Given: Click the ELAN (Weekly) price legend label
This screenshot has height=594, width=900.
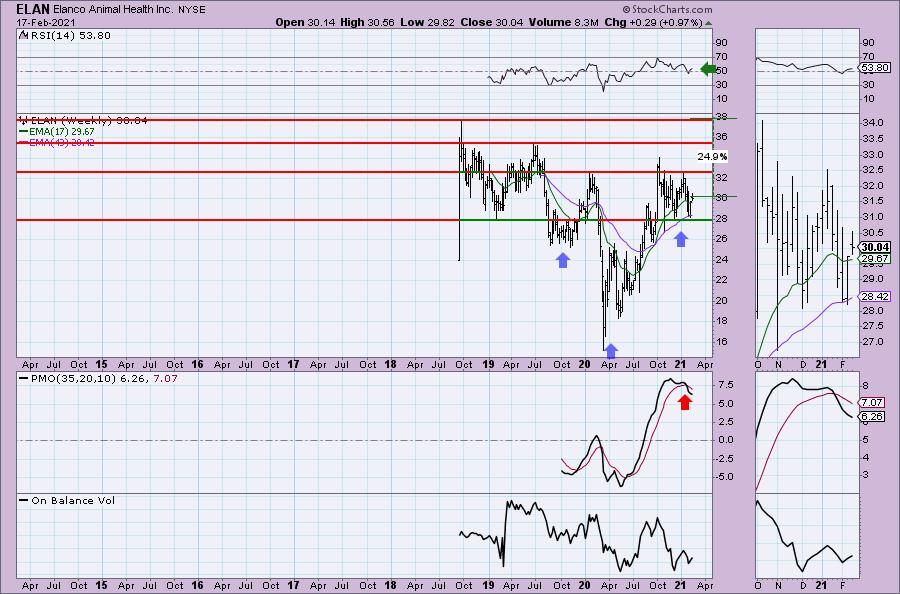Looking at the screenshot, I should pyautogui.click(x=88, y=121).
